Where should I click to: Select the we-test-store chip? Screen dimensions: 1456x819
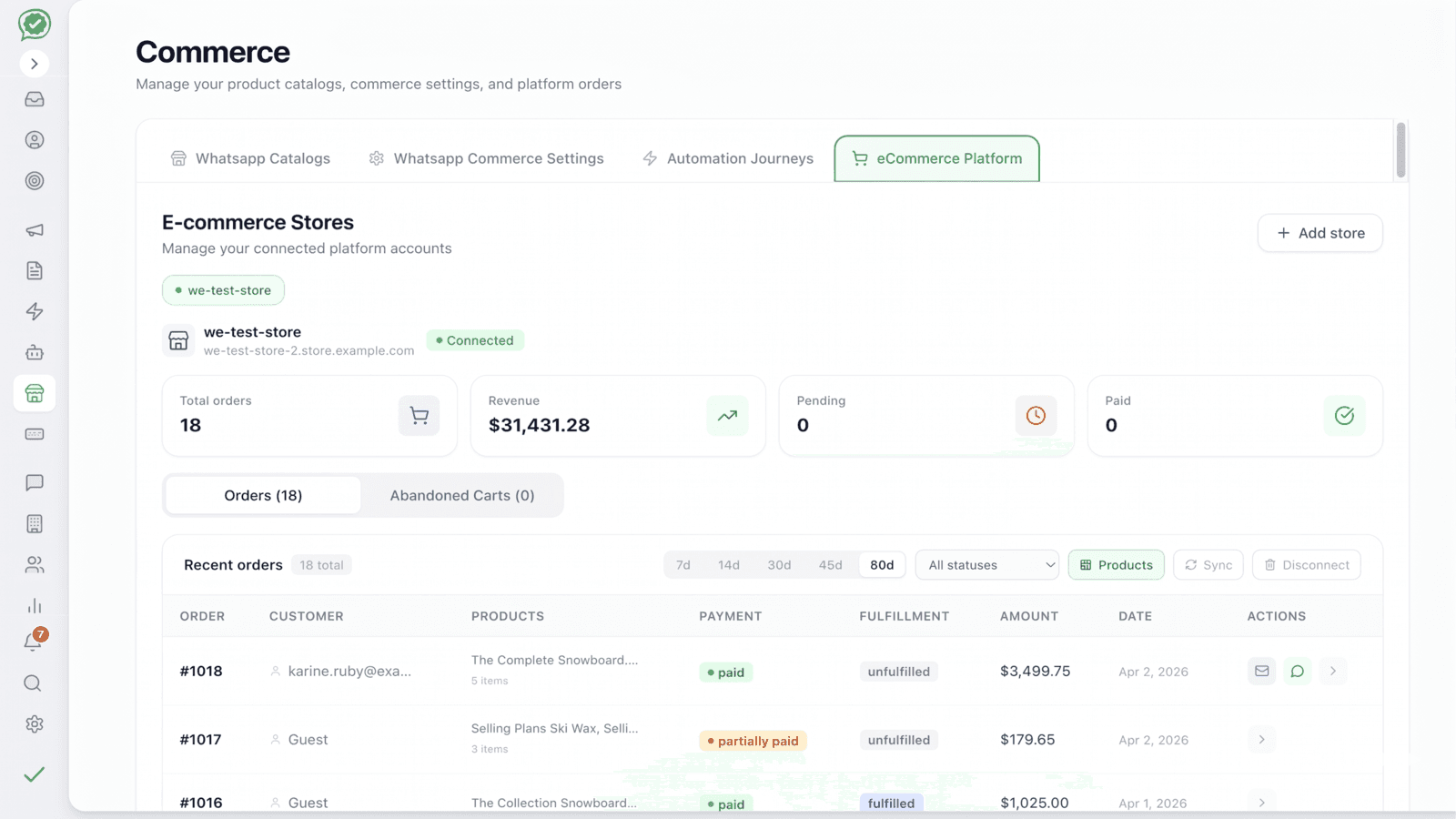coord(223,290)
